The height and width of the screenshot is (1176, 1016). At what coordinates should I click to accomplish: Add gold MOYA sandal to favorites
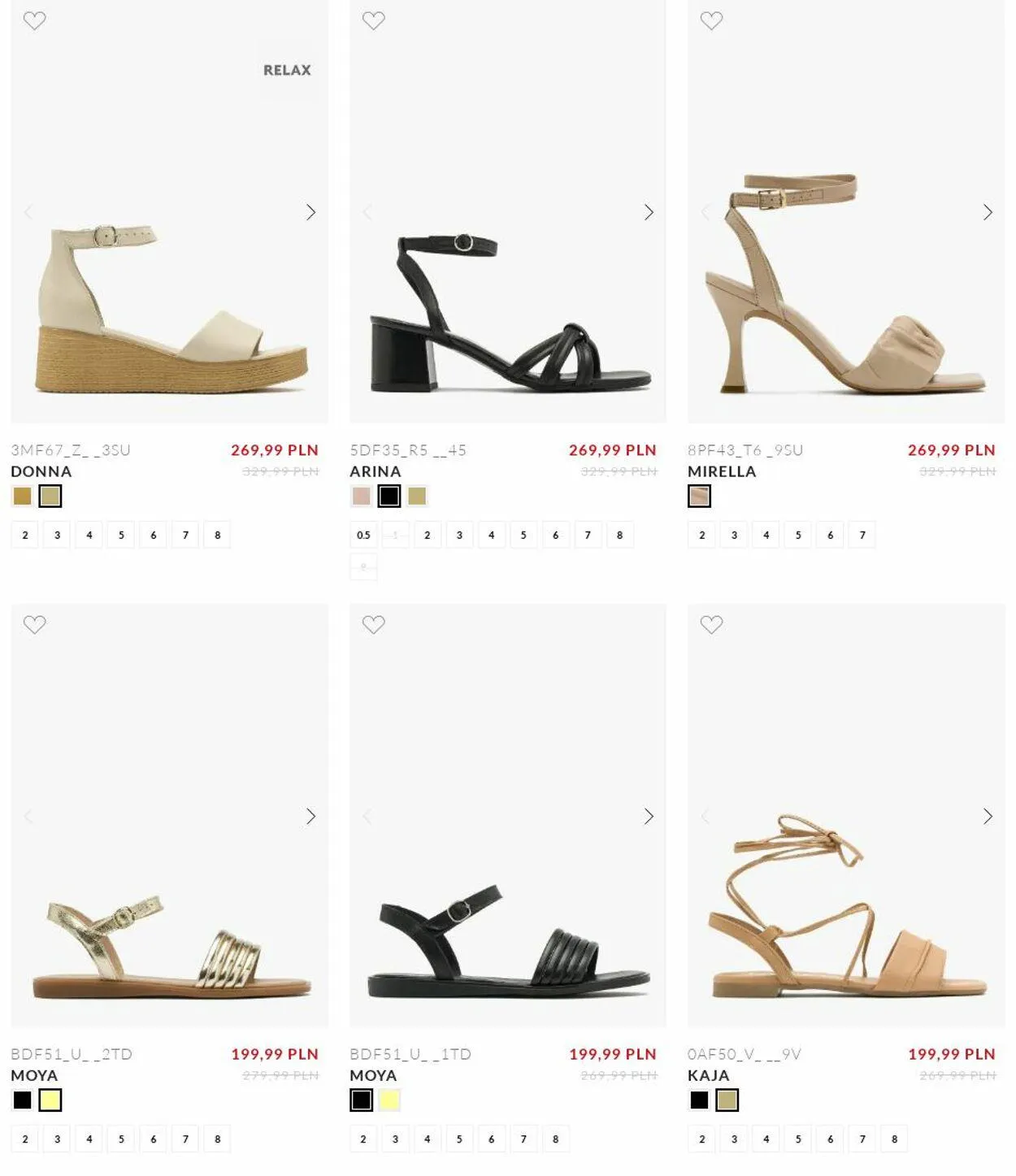pos(34,624)
